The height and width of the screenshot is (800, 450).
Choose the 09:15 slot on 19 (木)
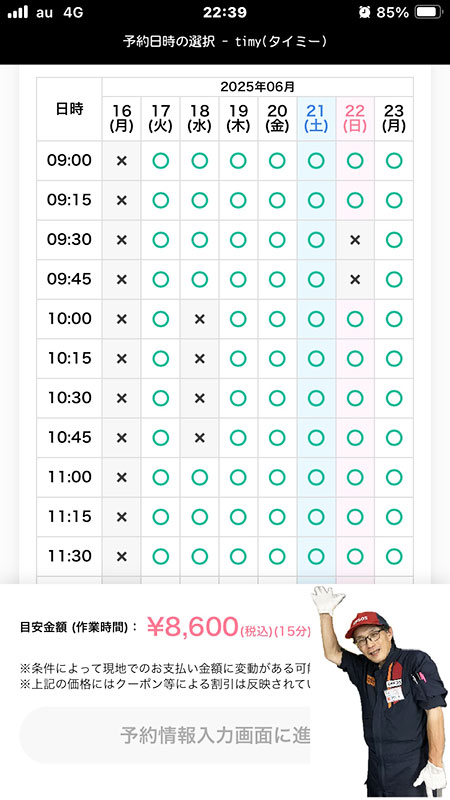click(x=238, y=200)
